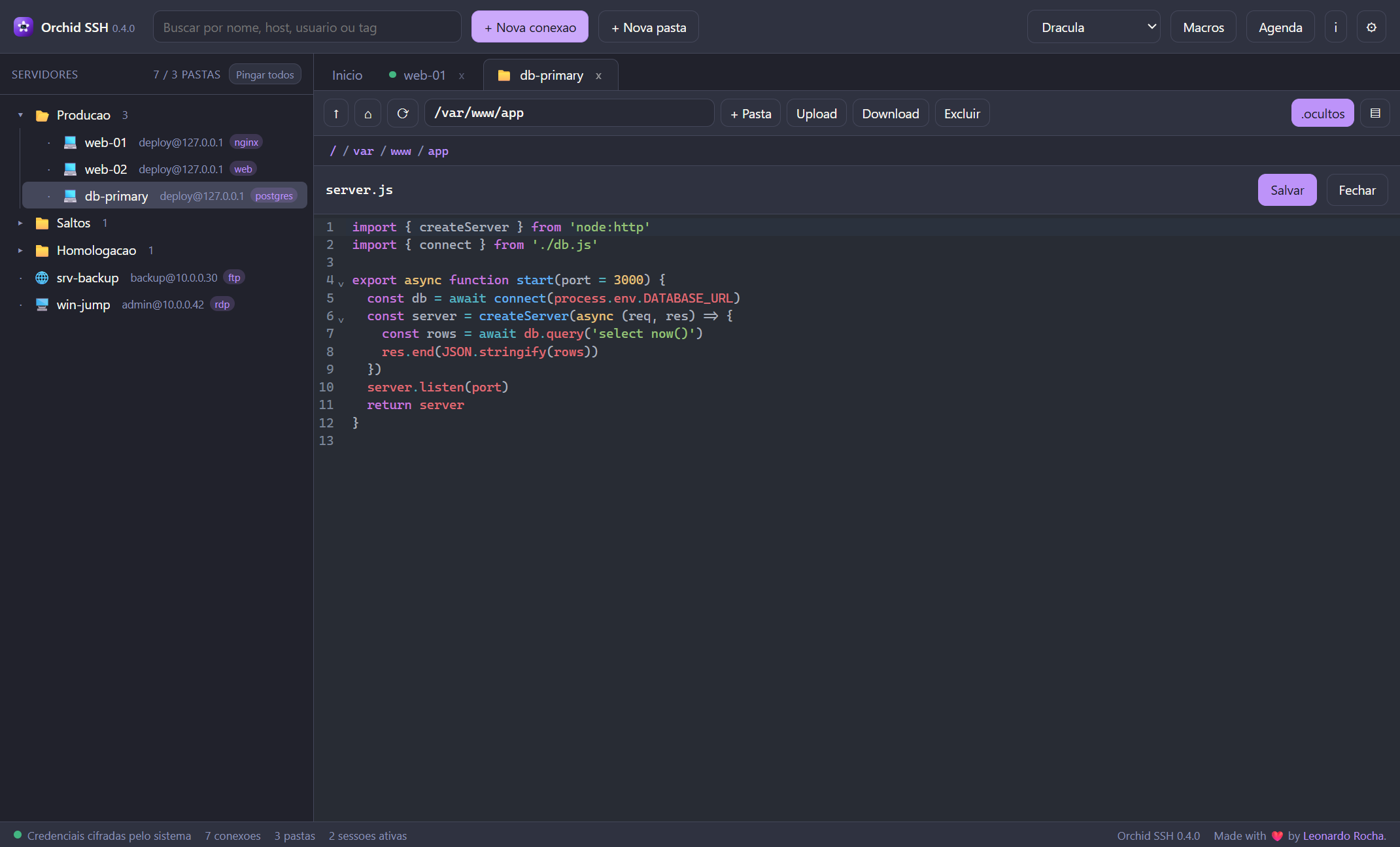Click the web-01 computer icon
The height and width of the screenshot is (847, 1400).
click(70, 142)
